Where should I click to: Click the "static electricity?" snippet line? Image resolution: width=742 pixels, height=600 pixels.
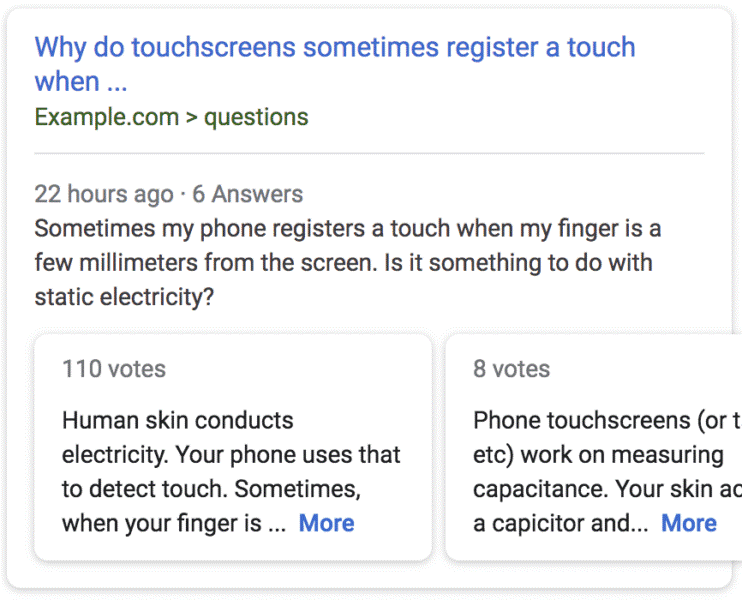pos(124,298)
